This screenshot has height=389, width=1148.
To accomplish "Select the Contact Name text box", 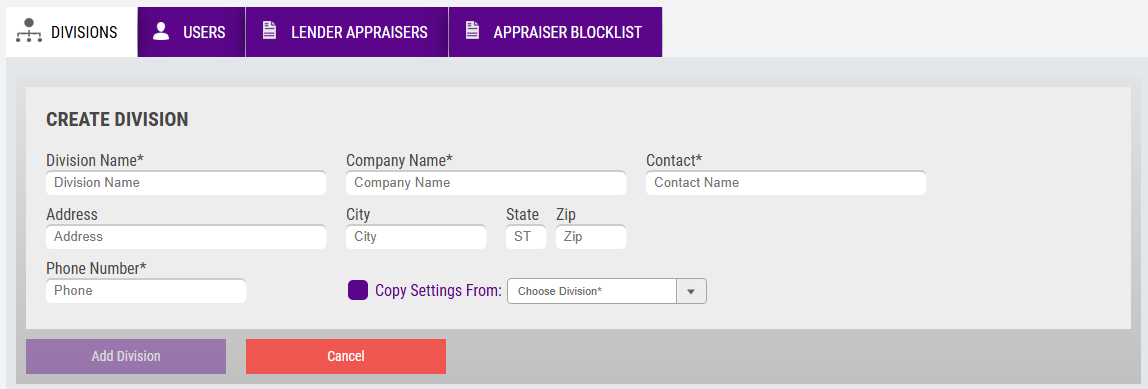I will click(x=786, y=183).
